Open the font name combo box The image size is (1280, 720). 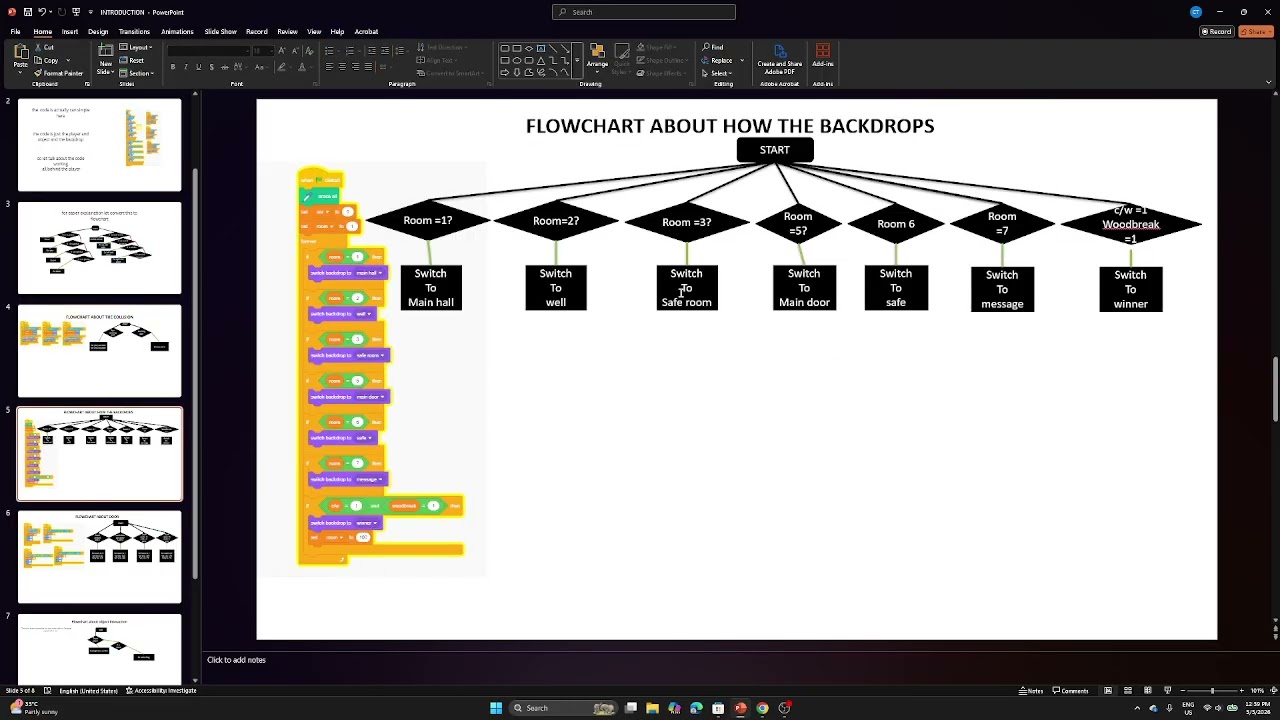(207, 50)
